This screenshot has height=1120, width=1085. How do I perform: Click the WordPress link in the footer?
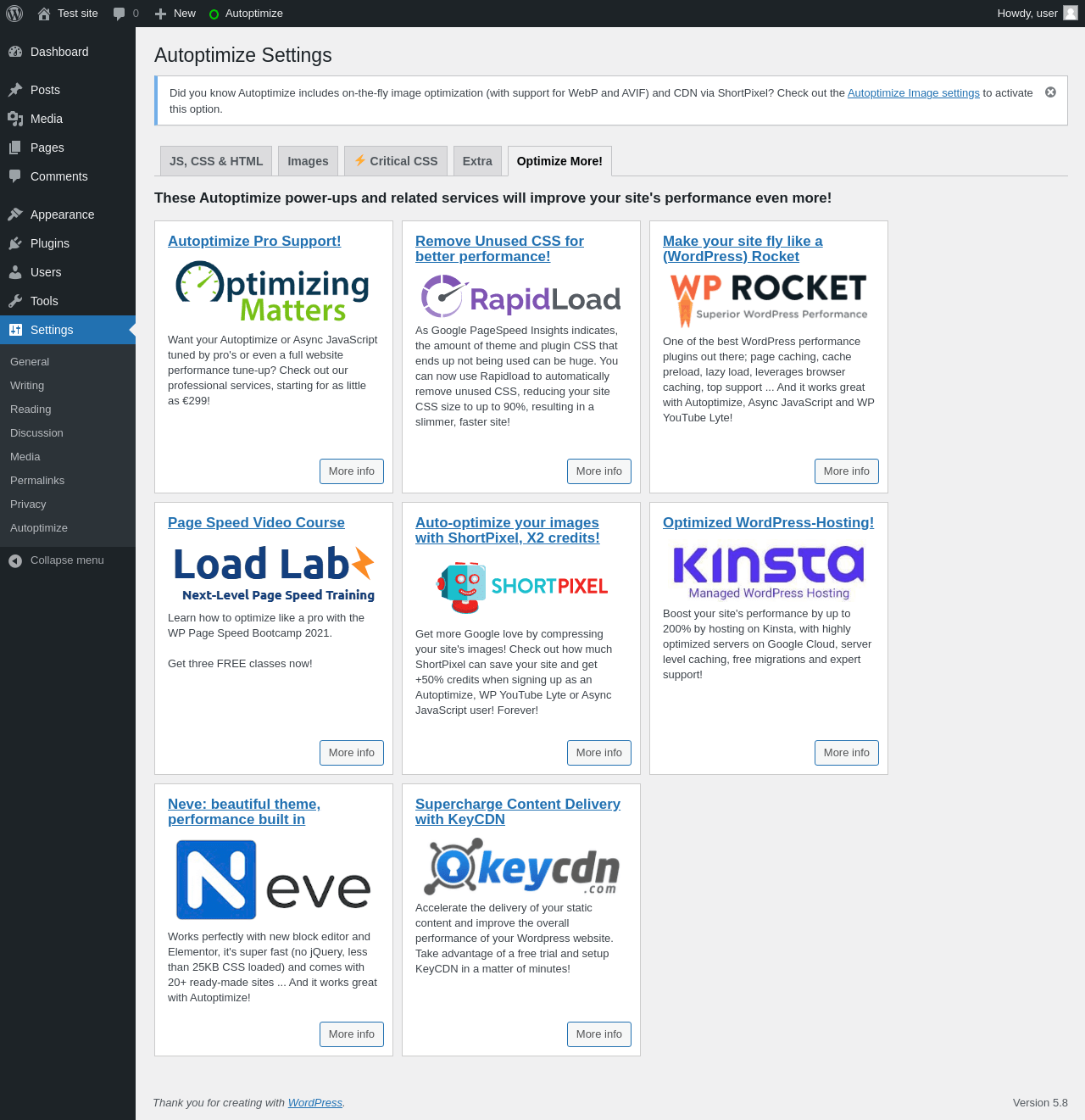[x=315, y=1103]
